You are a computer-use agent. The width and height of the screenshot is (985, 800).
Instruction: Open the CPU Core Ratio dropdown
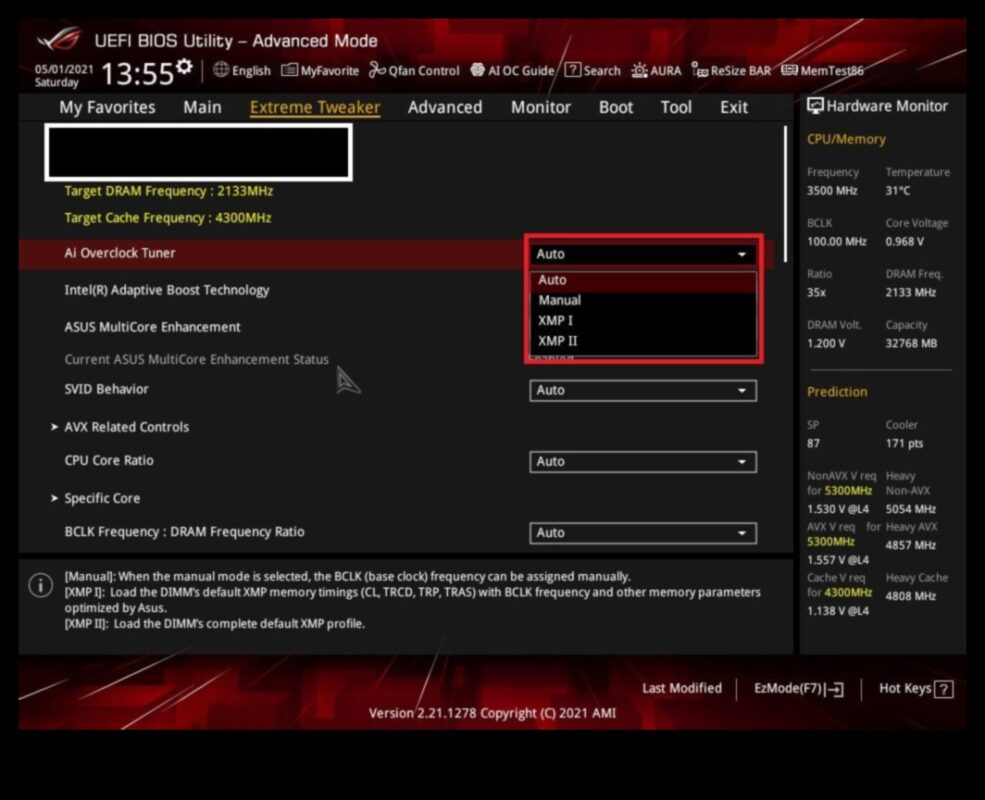coord(642,461)
